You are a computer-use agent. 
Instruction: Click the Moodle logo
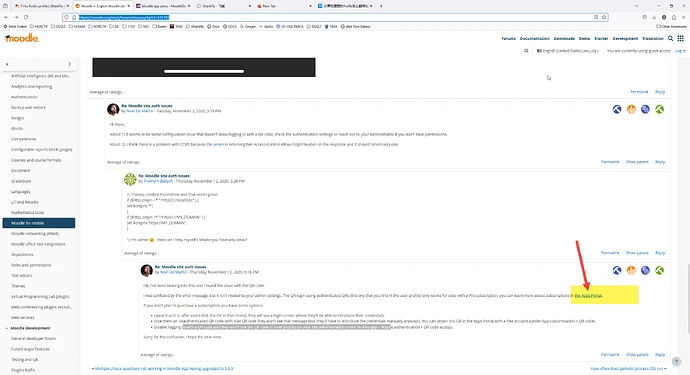(x=22, y=38)
